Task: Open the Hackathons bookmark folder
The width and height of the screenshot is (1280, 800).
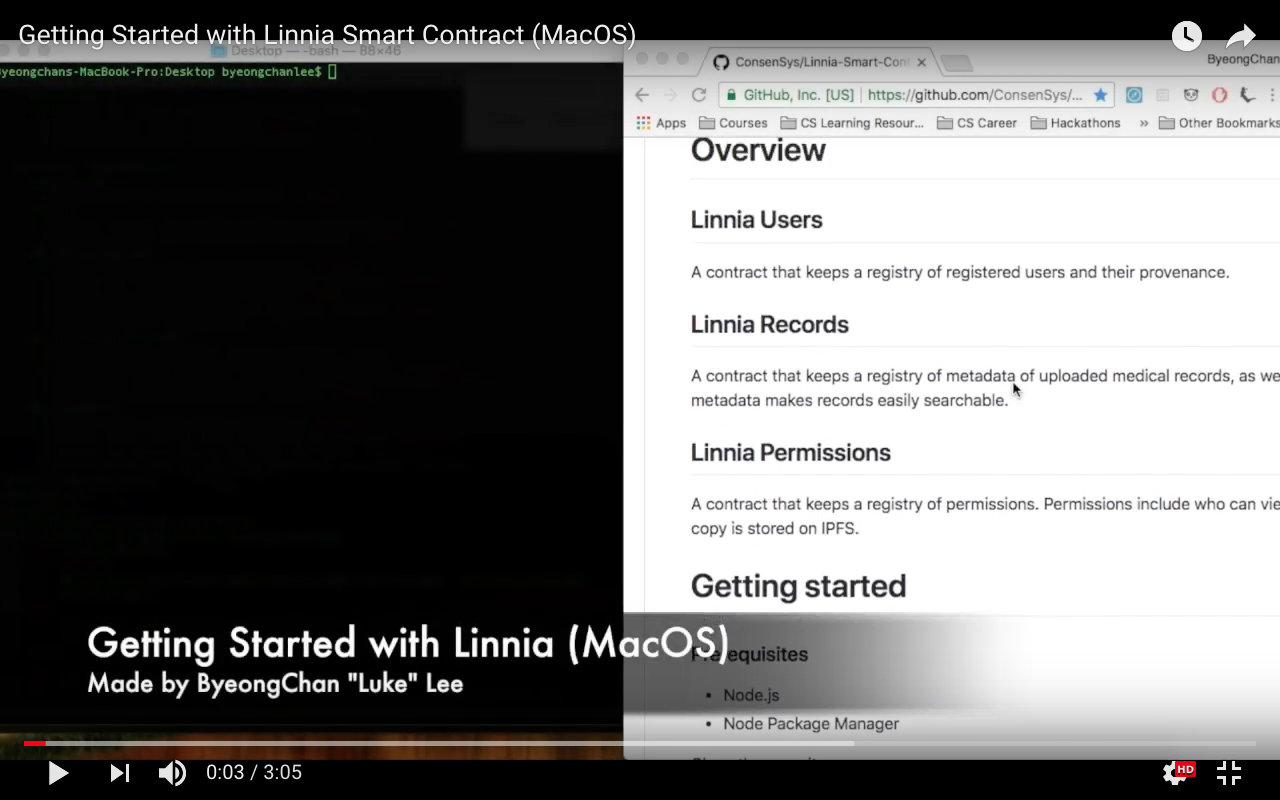Action: (x=1075, y=123)
